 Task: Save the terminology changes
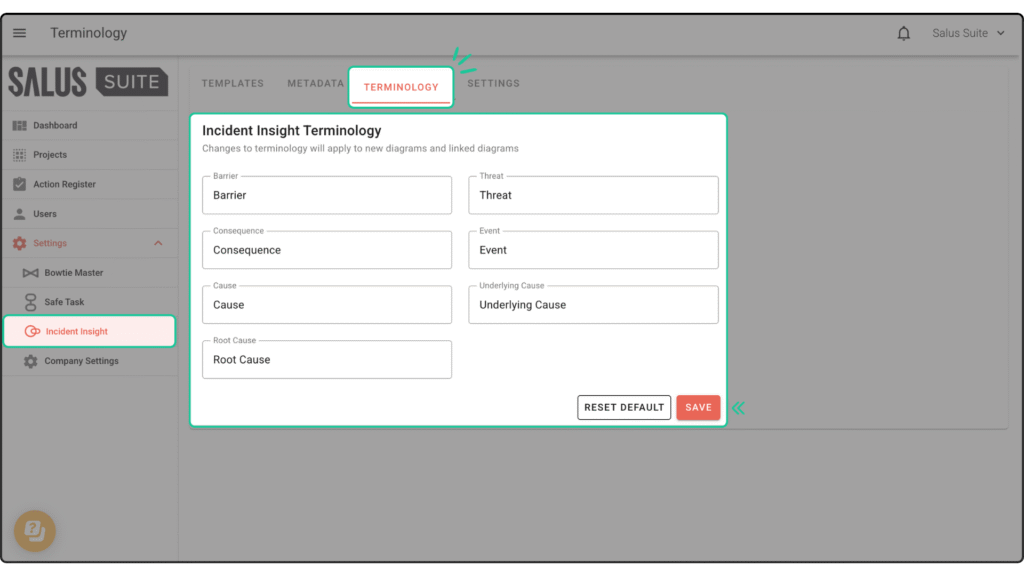click(x=698, y=407)
